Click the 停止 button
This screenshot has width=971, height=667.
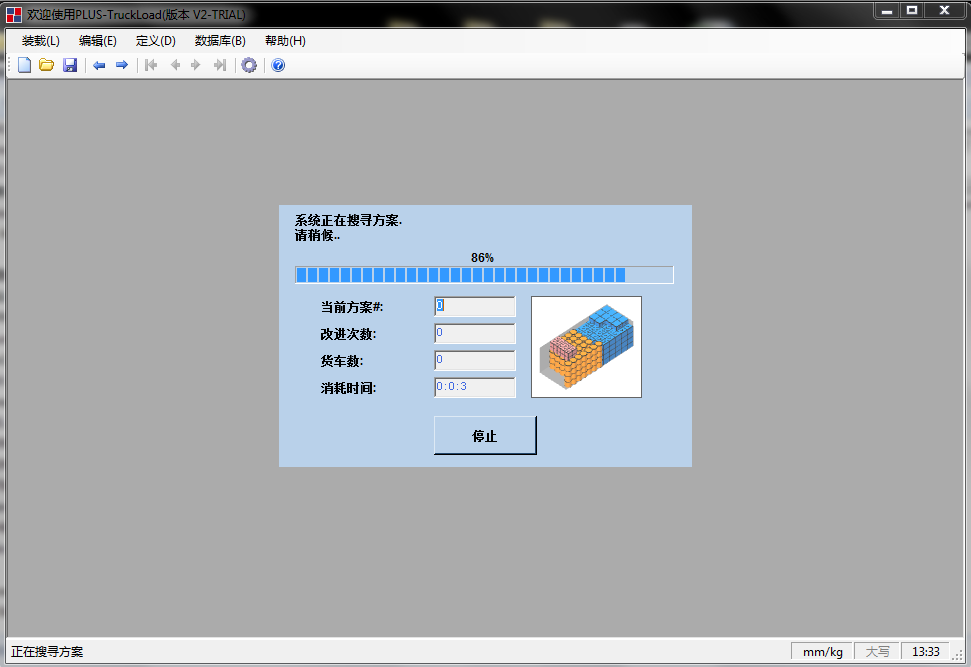coord(485,435)
